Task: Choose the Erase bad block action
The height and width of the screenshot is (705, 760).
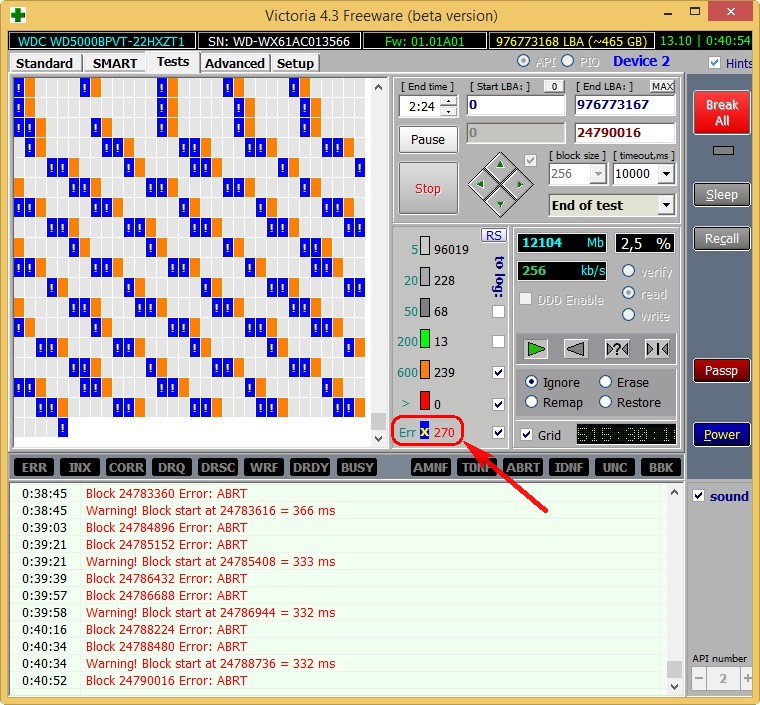Action: click(x=605, y=382)
